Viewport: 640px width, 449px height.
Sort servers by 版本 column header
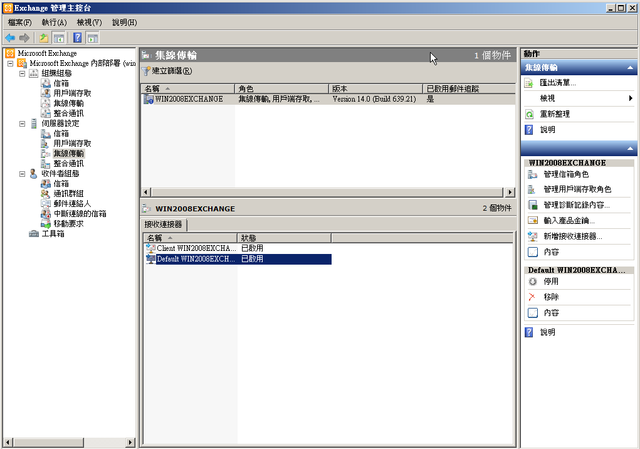(x=375, y=89)
